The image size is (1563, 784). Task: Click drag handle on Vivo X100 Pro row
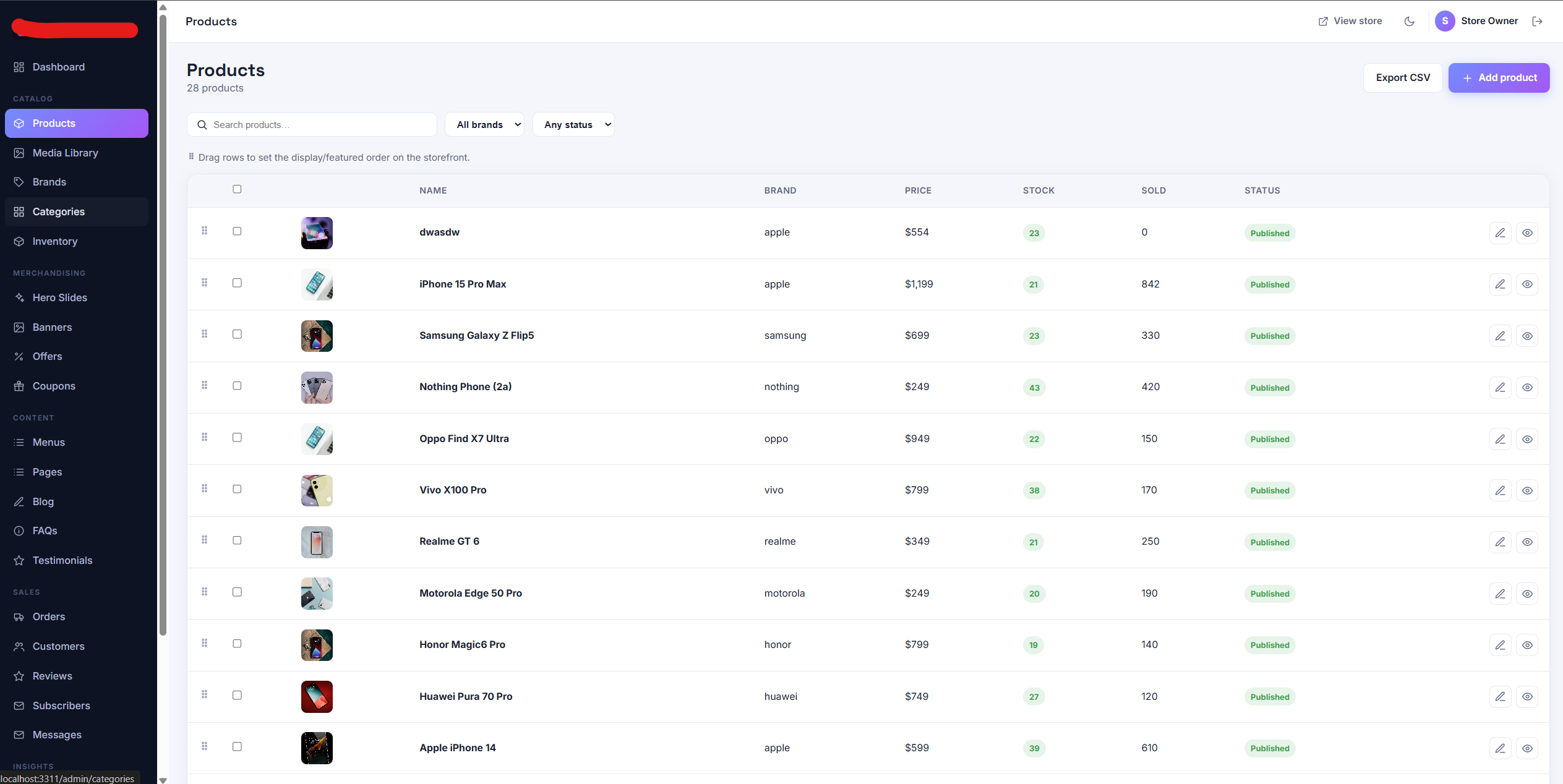coord(204,488)
